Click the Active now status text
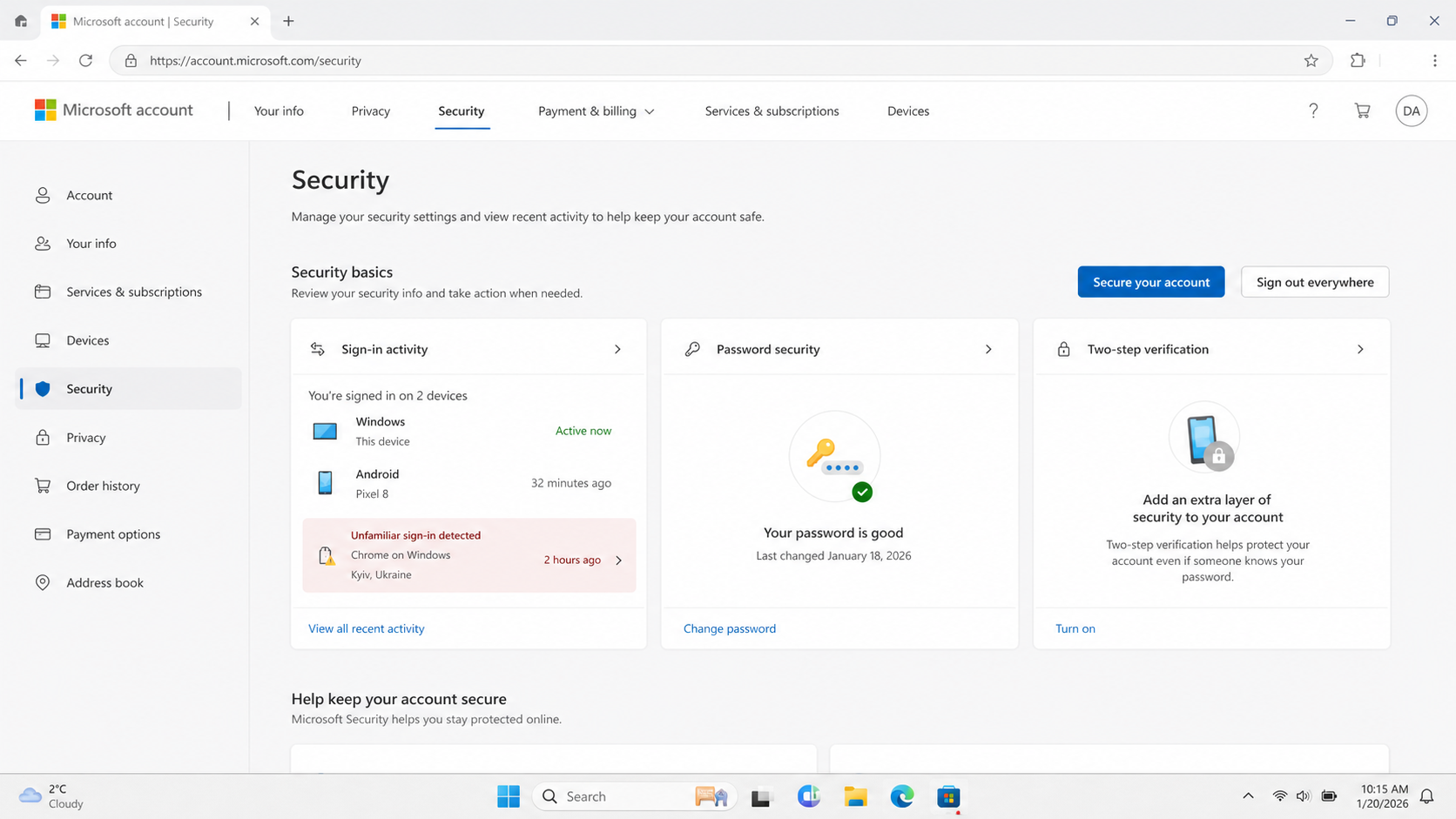Image resolution: width=1456 pixels, height=819 pixels. pyautogui.click(x=583, y=431)
